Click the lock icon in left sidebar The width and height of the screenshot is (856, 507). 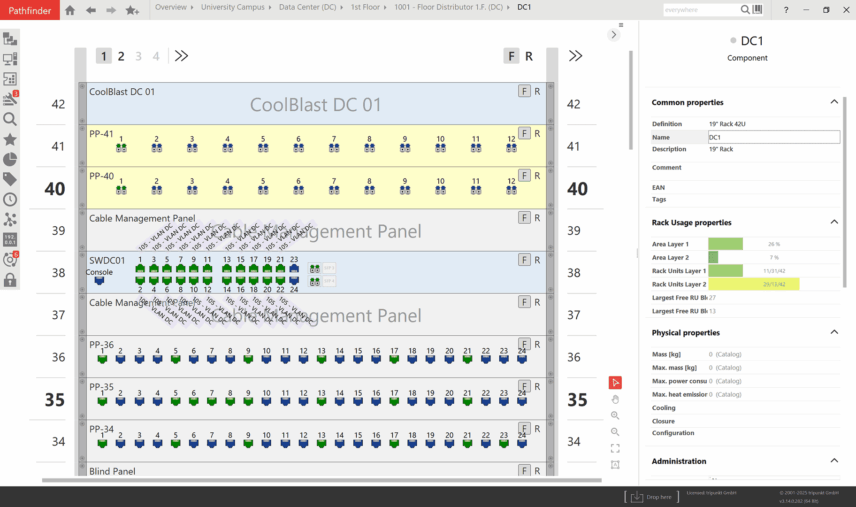10,280
